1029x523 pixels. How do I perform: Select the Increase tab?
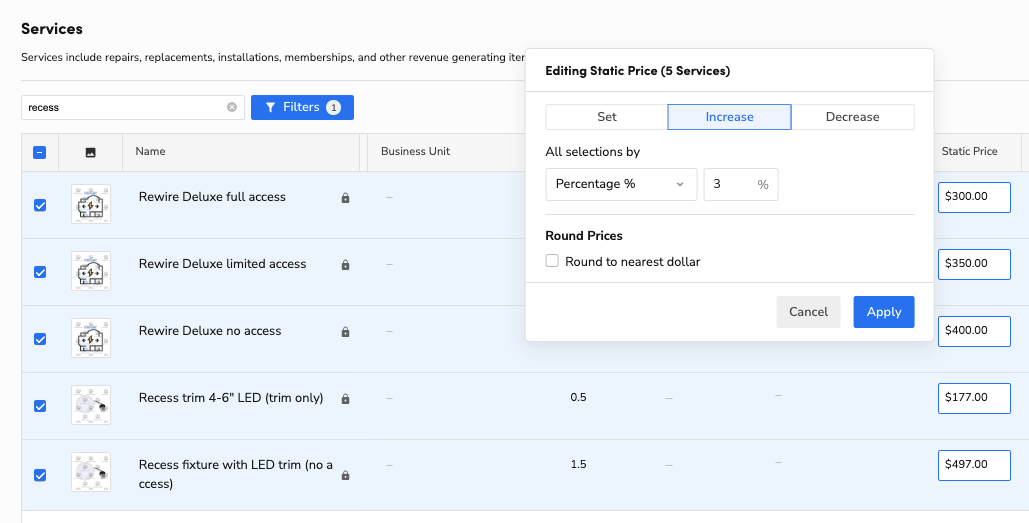[x=729, y=117]
